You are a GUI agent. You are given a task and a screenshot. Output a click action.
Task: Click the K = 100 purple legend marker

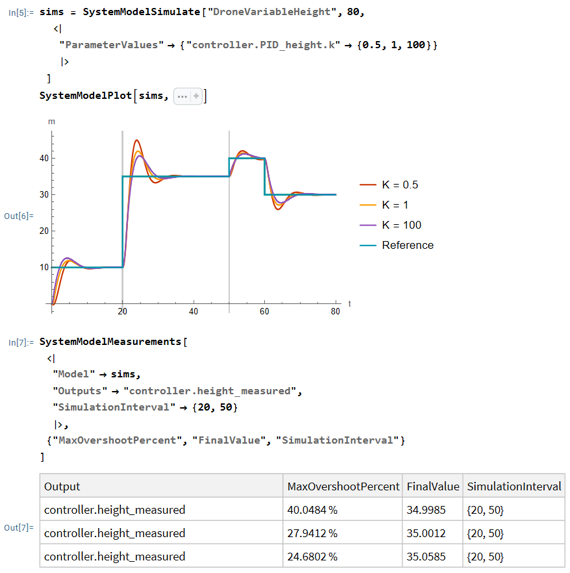[368, 225]
